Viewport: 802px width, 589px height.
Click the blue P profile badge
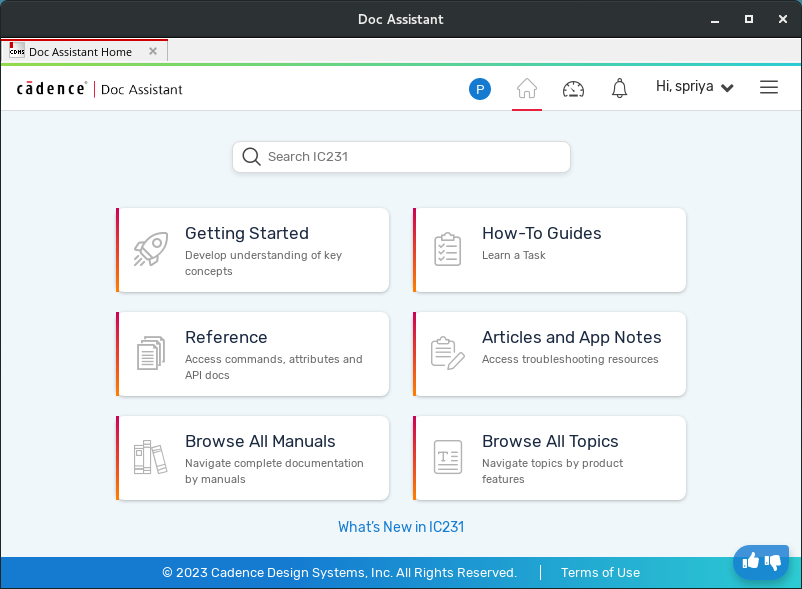tap(480, 90)
